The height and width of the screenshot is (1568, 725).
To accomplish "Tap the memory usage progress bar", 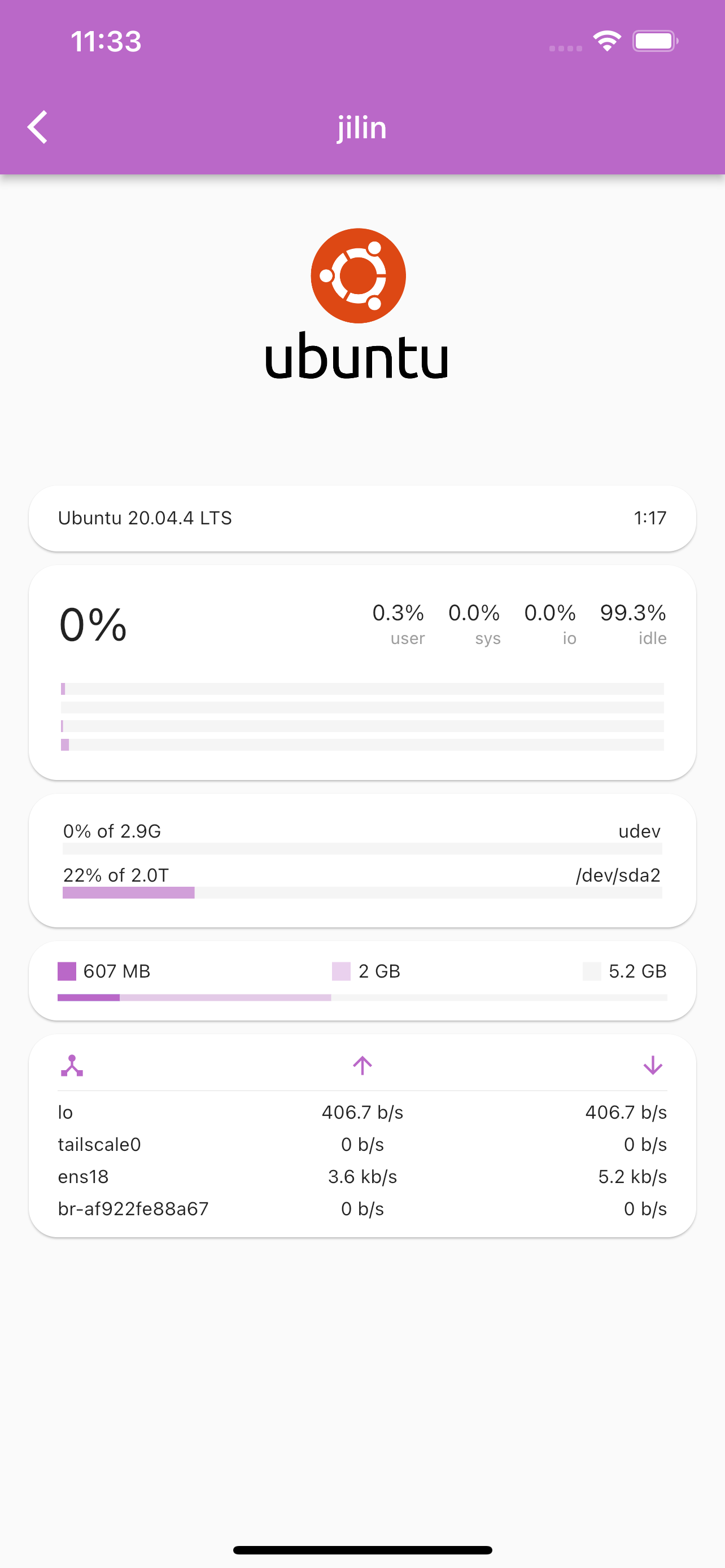I will click(362, 998).
